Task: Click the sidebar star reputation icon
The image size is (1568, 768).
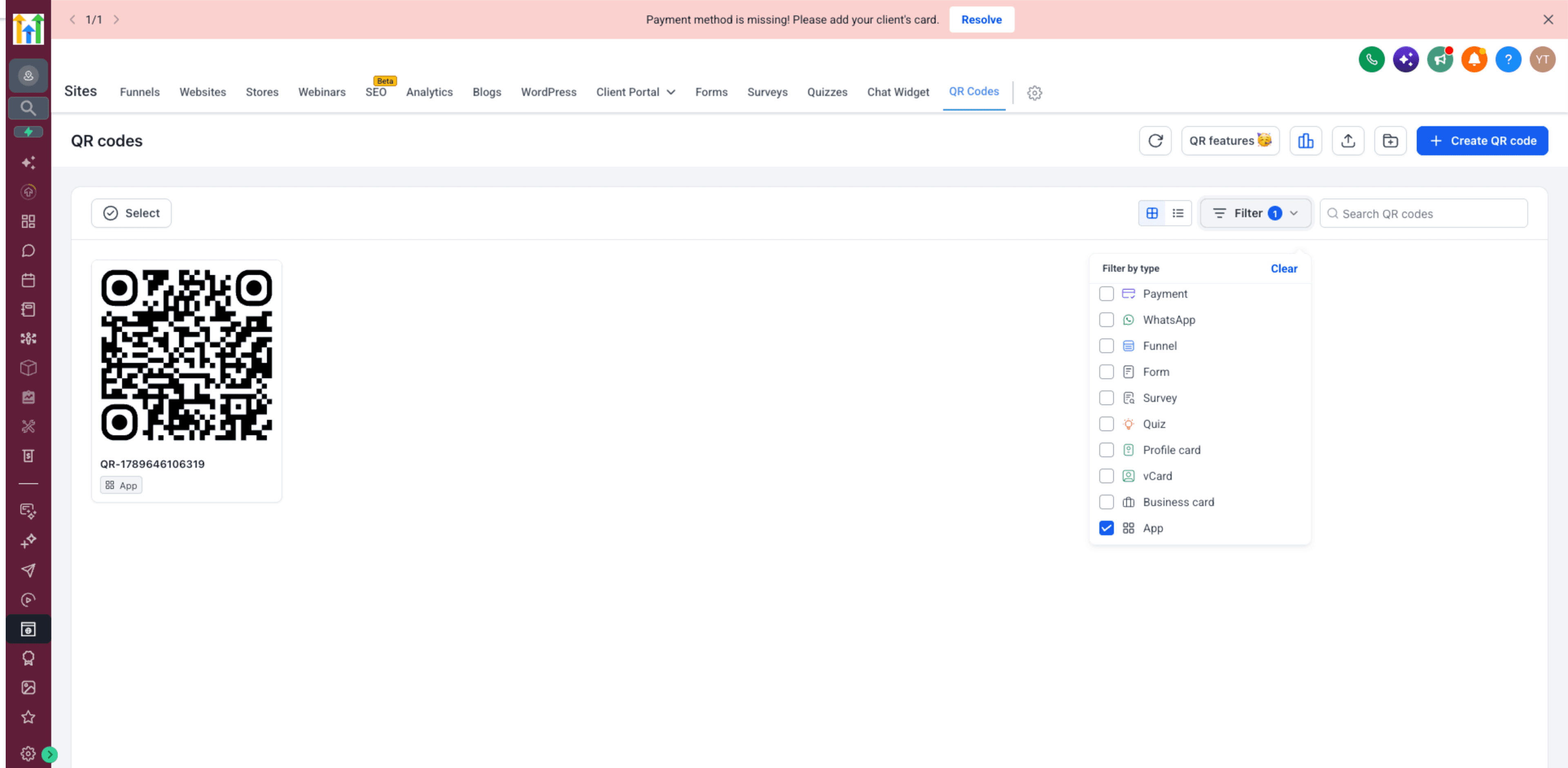Action: click(x=28, y=717)
